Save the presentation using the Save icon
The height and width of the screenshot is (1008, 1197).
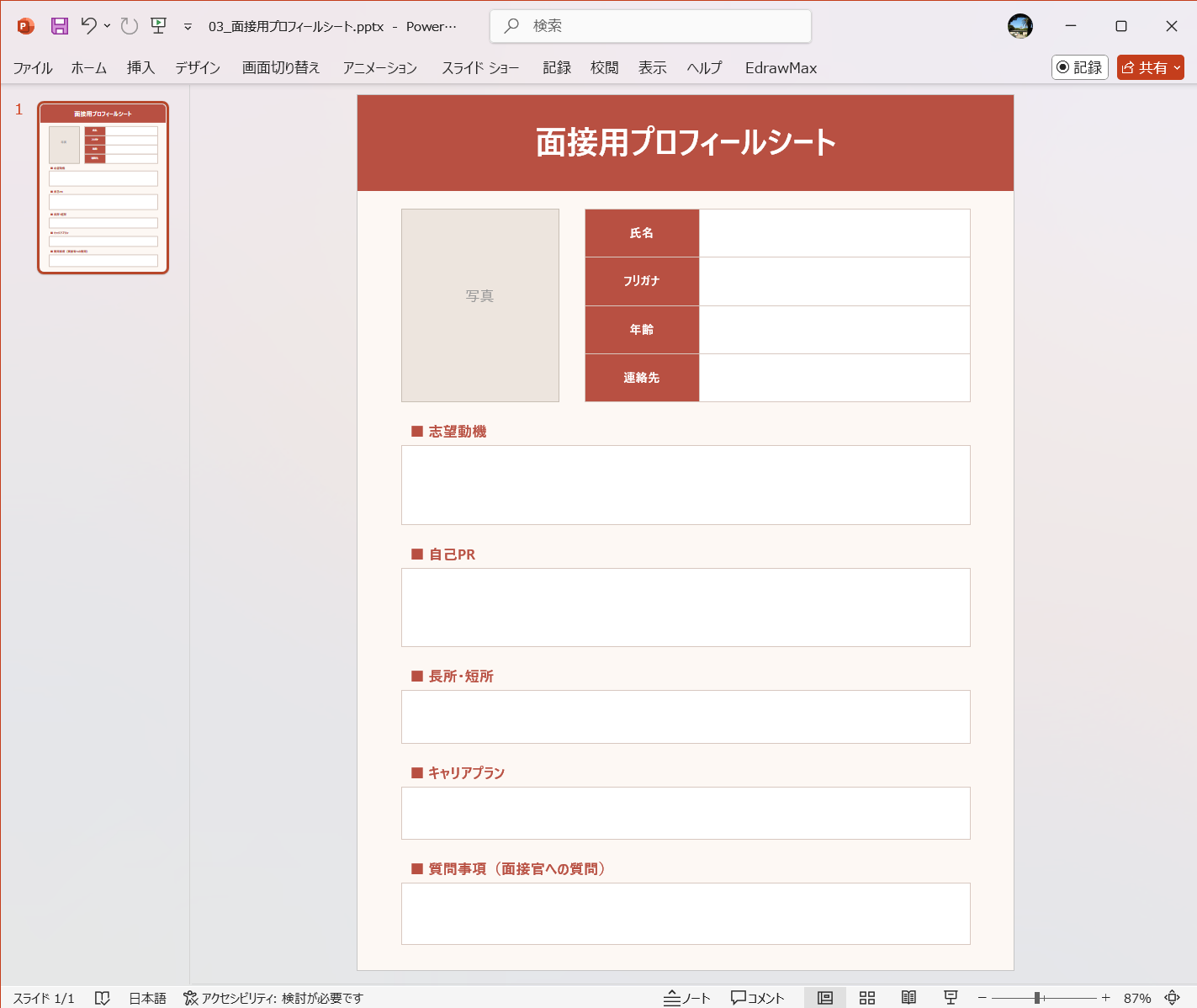tap(59, 25)
